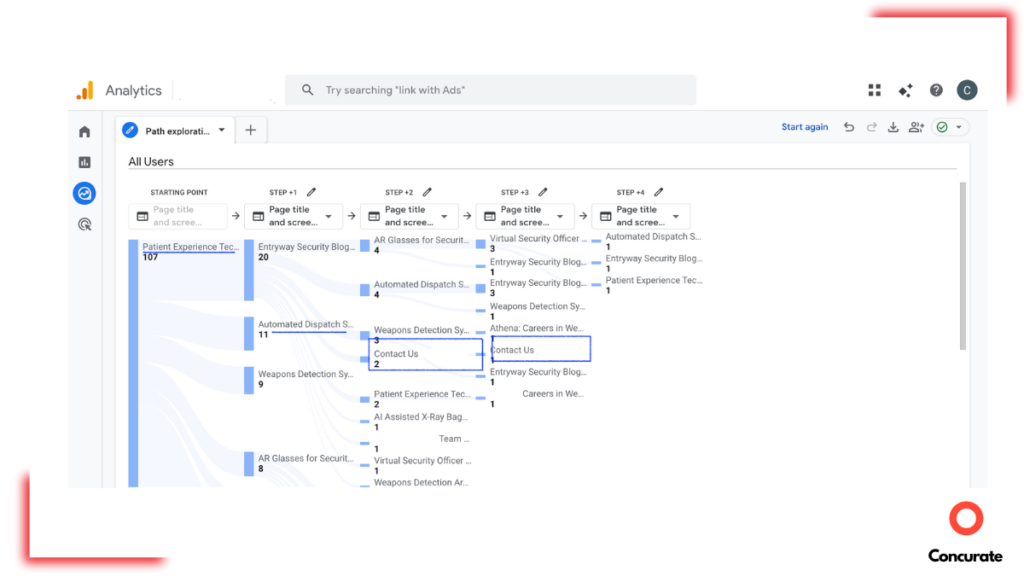Open the Advertising section from the sidebar
This screenshot has width=1024, height=576.
click(x=84, y=224)
